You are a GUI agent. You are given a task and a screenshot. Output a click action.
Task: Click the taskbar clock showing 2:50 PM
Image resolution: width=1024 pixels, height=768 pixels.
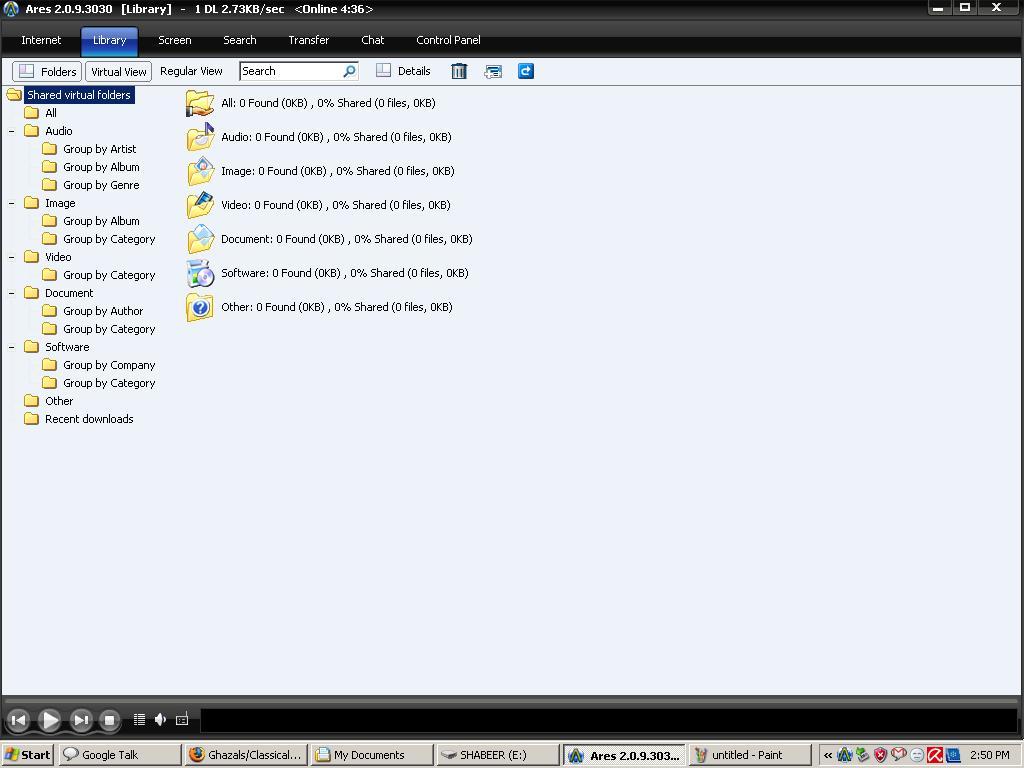[x=989, y=755]
